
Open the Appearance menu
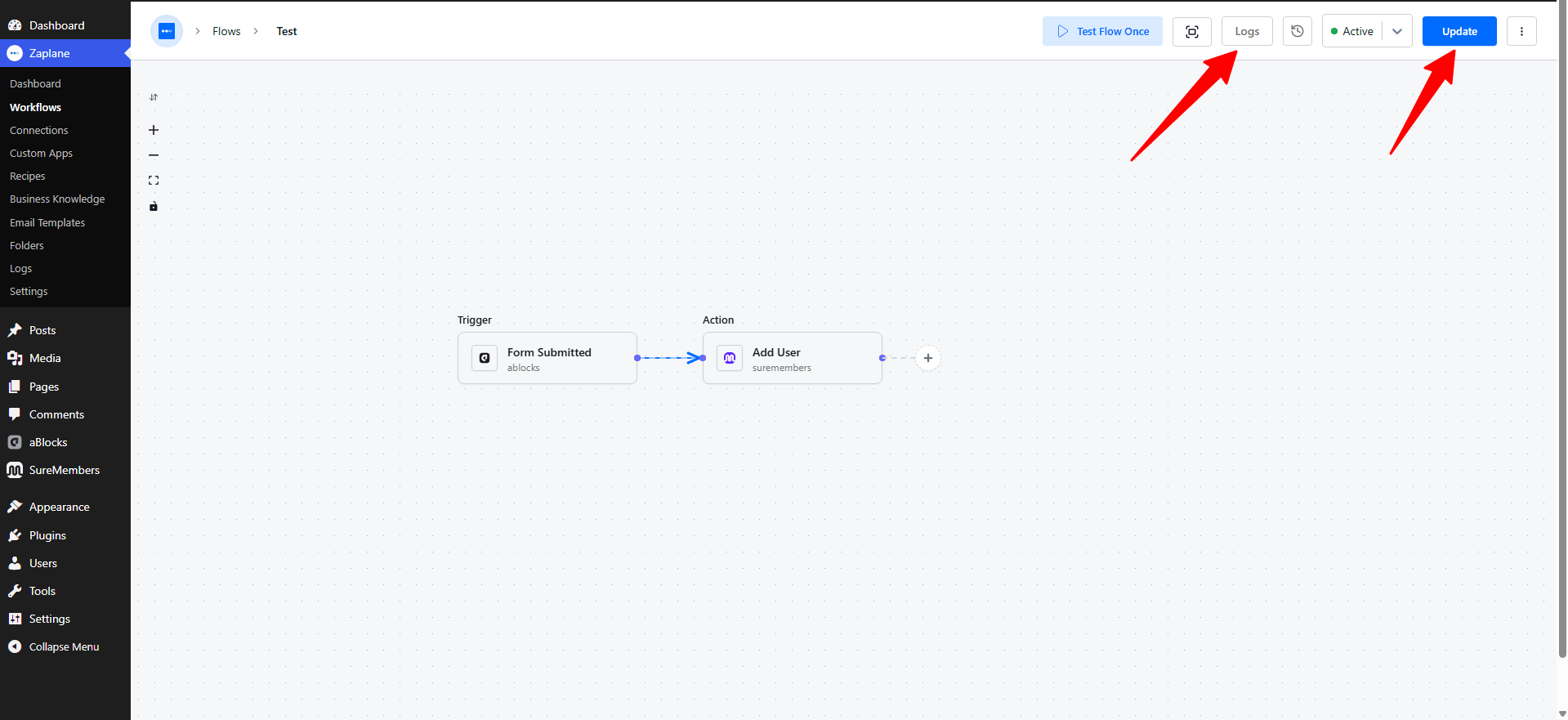pos(65,507)
